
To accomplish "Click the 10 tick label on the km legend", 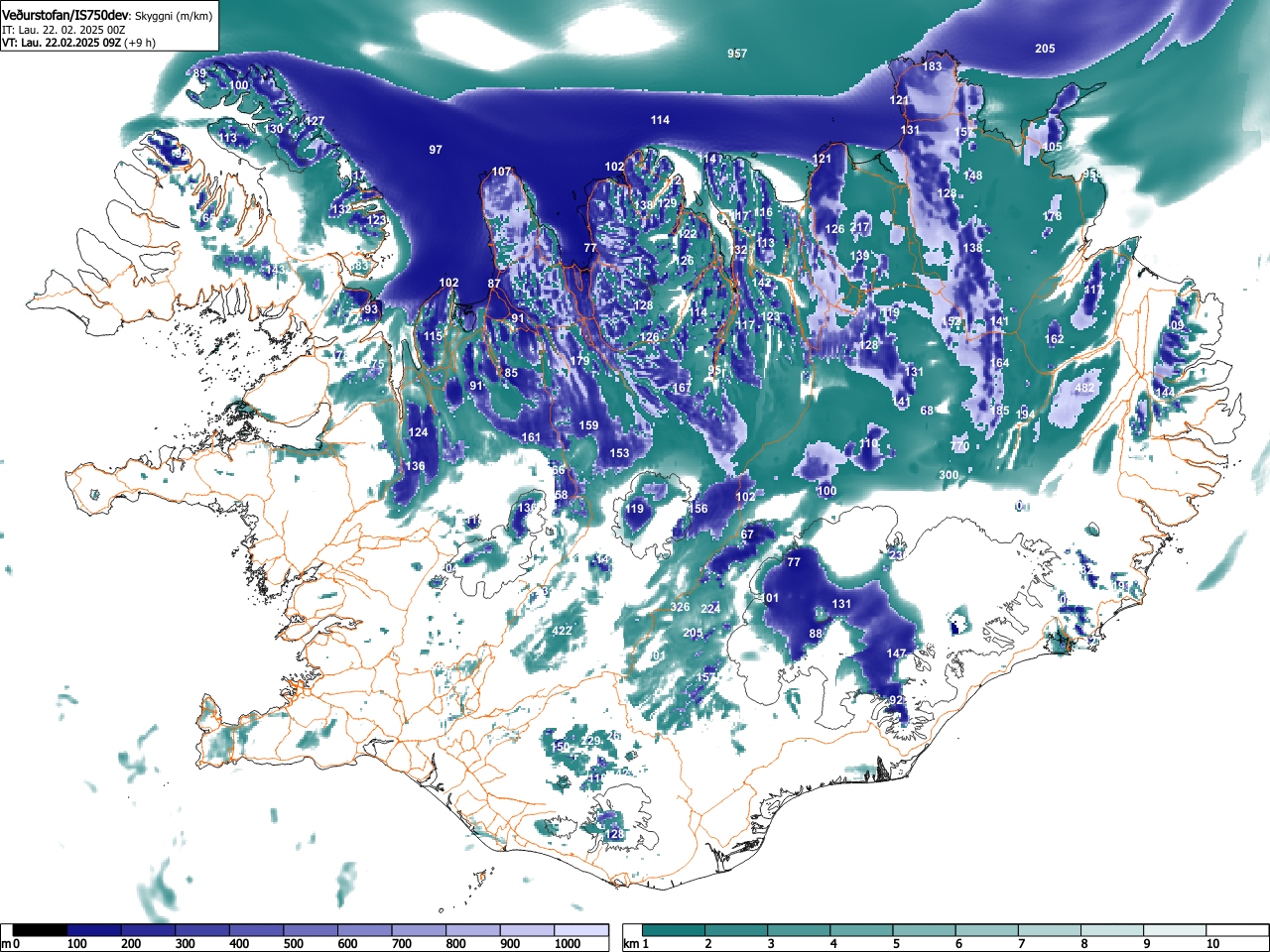I will (1211, 944).
